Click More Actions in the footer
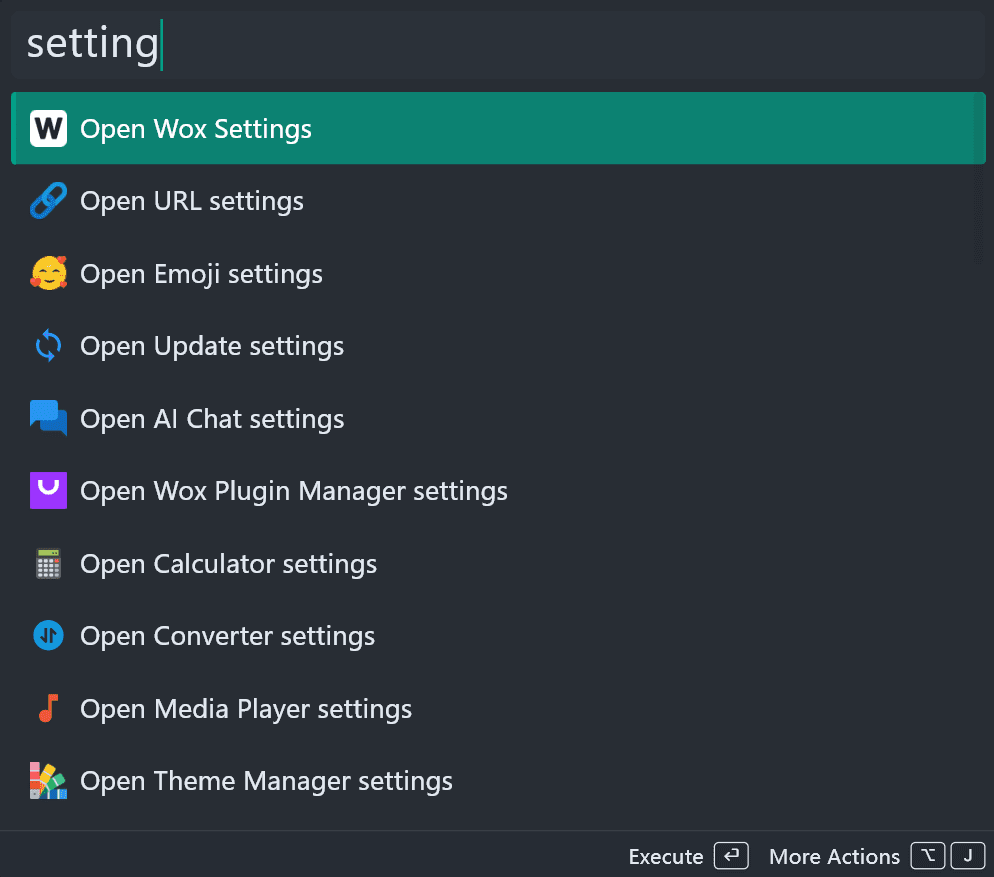This screenshot has width=994, height=877. click(x=877, y=856)
